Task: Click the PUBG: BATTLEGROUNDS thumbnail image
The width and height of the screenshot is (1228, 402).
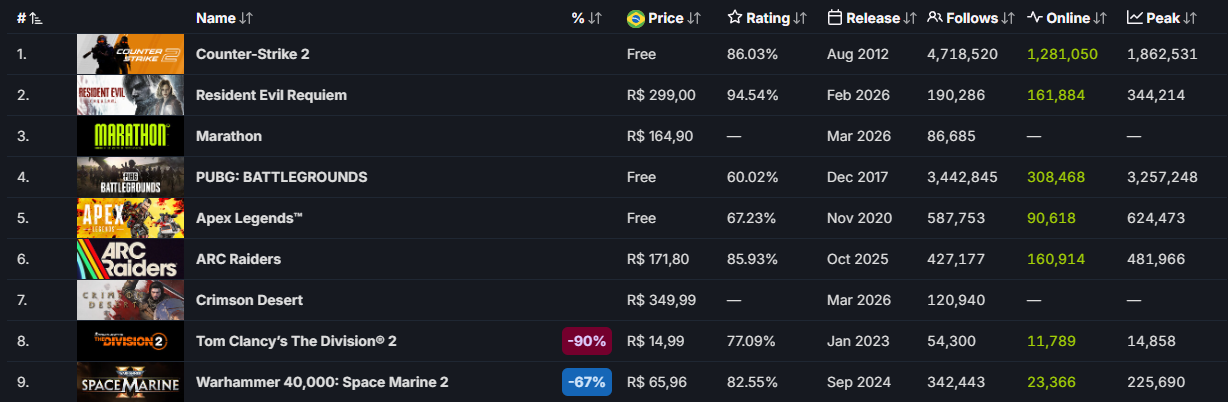Action: (x=131, y=177)
